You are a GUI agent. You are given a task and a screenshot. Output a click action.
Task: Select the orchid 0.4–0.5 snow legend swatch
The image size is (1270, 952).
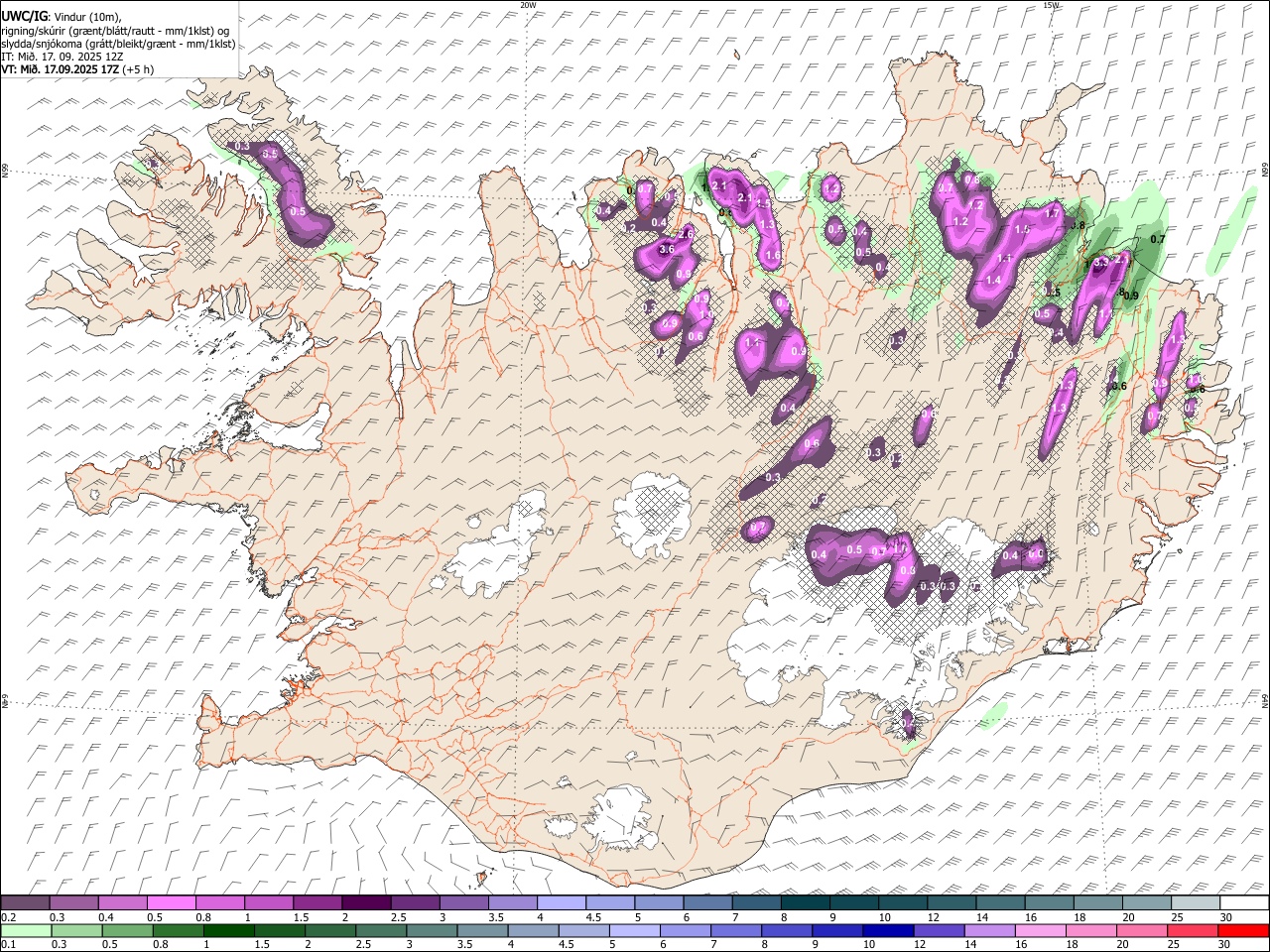tap(122, 903)
